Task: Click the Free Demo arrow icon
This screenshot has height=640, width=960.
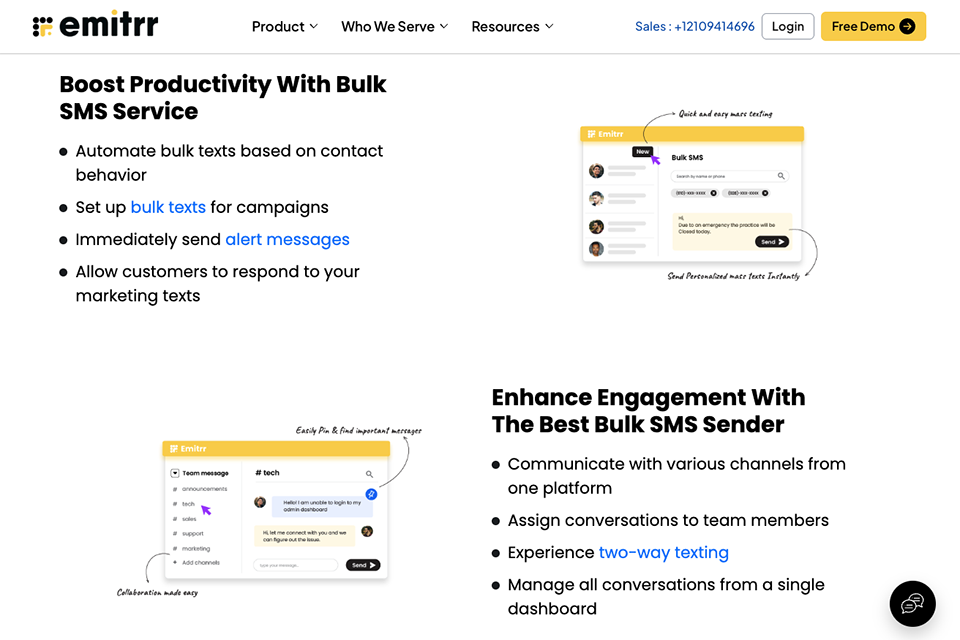Action: coord(907,26)
